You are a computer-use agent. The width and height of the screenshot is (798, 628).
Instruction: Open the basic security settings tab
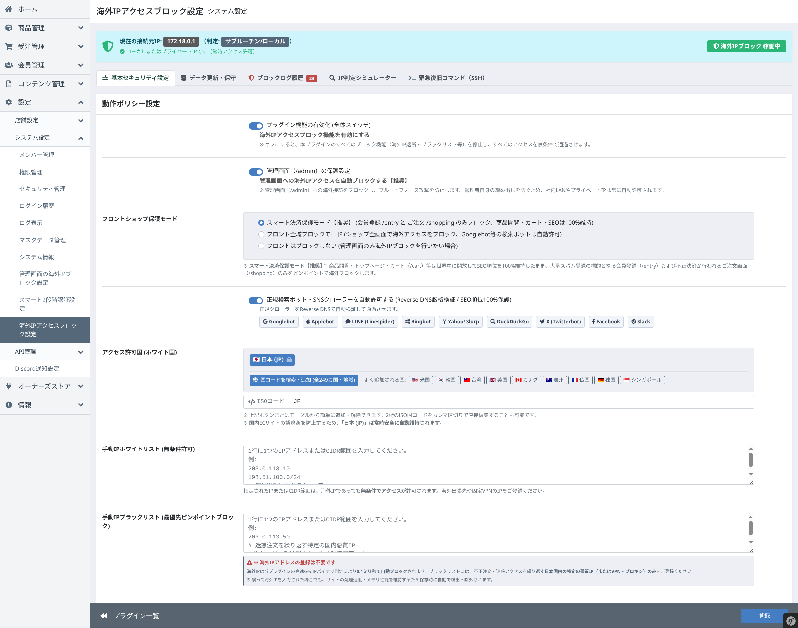[135, 78]
